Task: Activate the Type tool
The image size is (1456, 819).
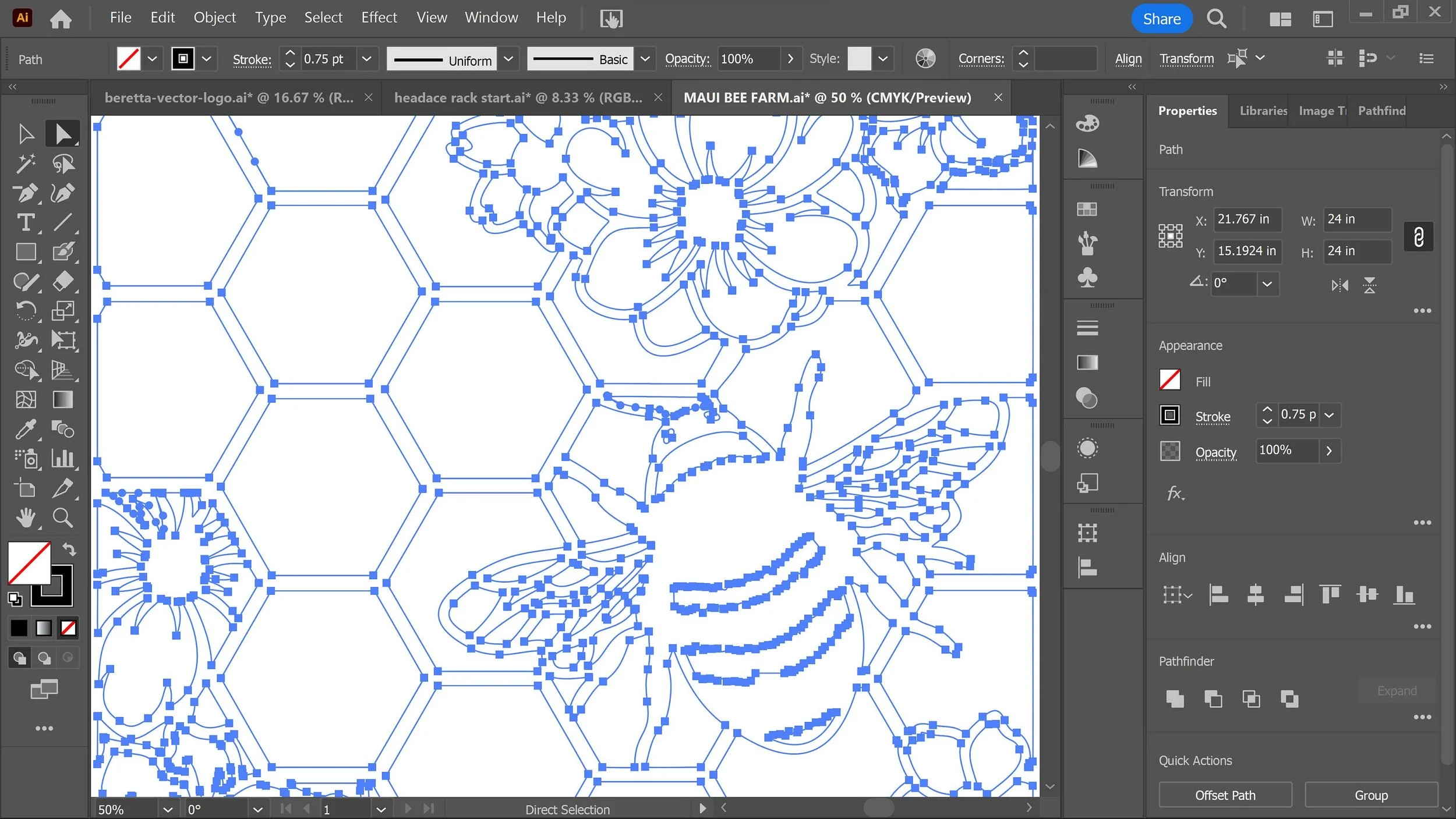Action: pyautogui.click(x=26, y=222)
